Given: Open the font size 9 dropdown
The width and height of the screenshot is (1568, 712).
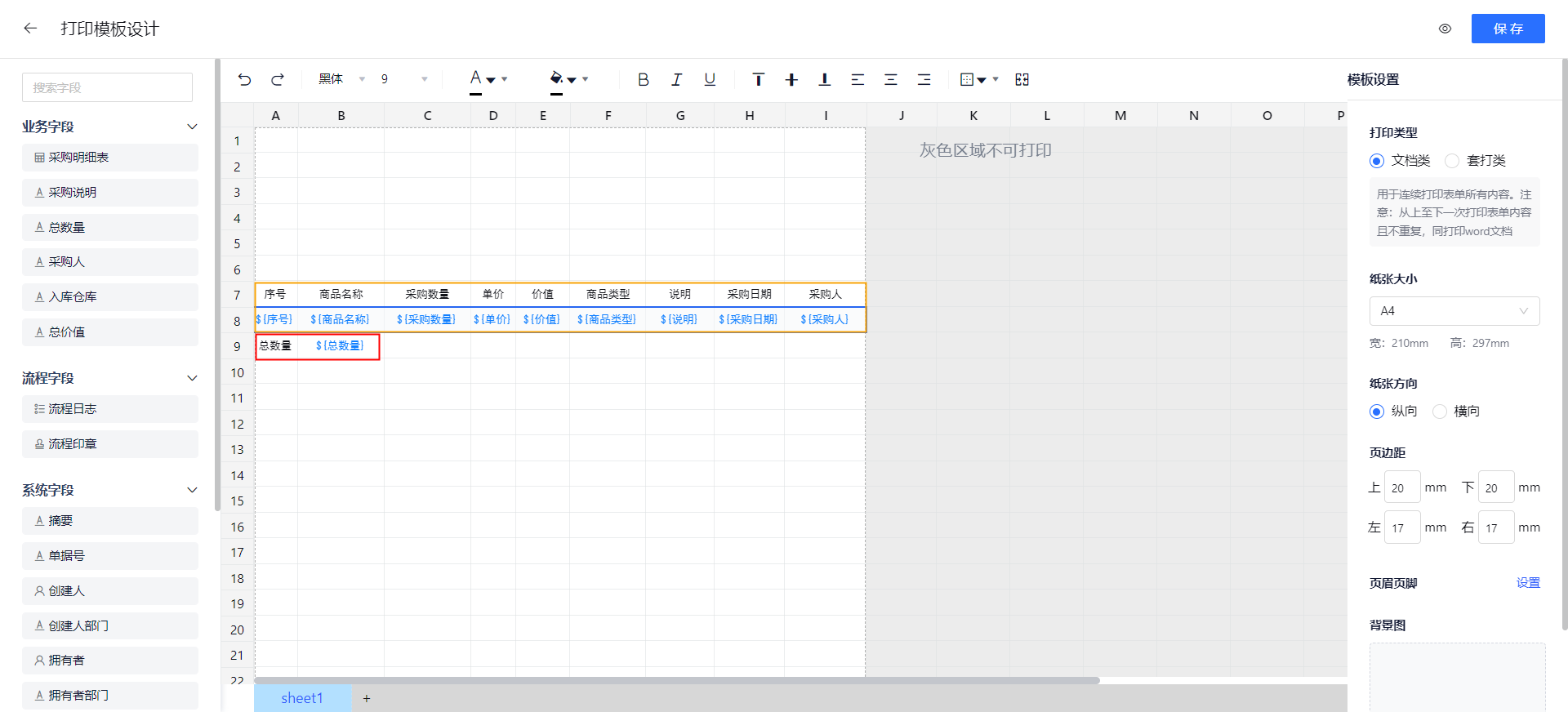Looking at the screenshot, I should [x=403, y=79].
